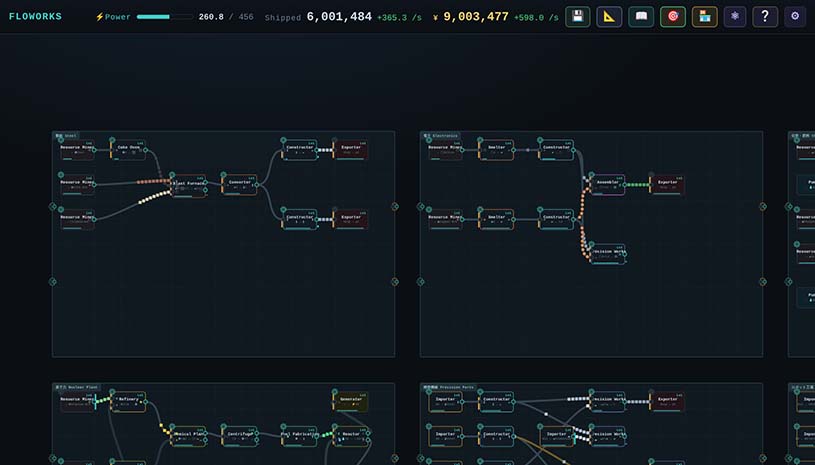Click the money total 9,003,477
The width and height of the screenshot is (815, 465).
coord(476,17)
